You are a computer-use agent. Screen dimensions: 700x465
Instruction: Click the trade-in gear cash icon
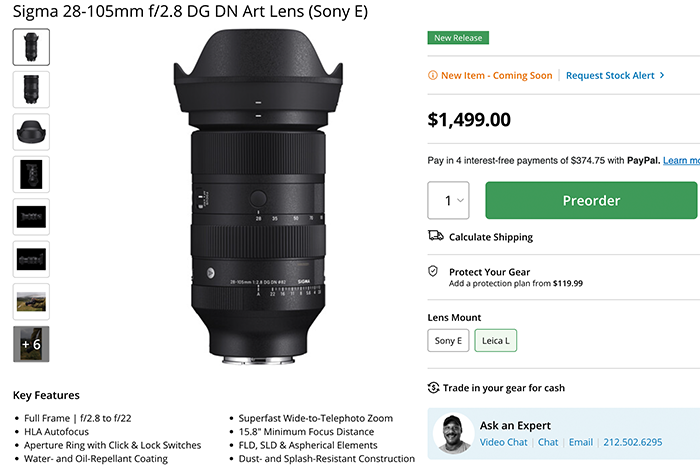point(434,388)
